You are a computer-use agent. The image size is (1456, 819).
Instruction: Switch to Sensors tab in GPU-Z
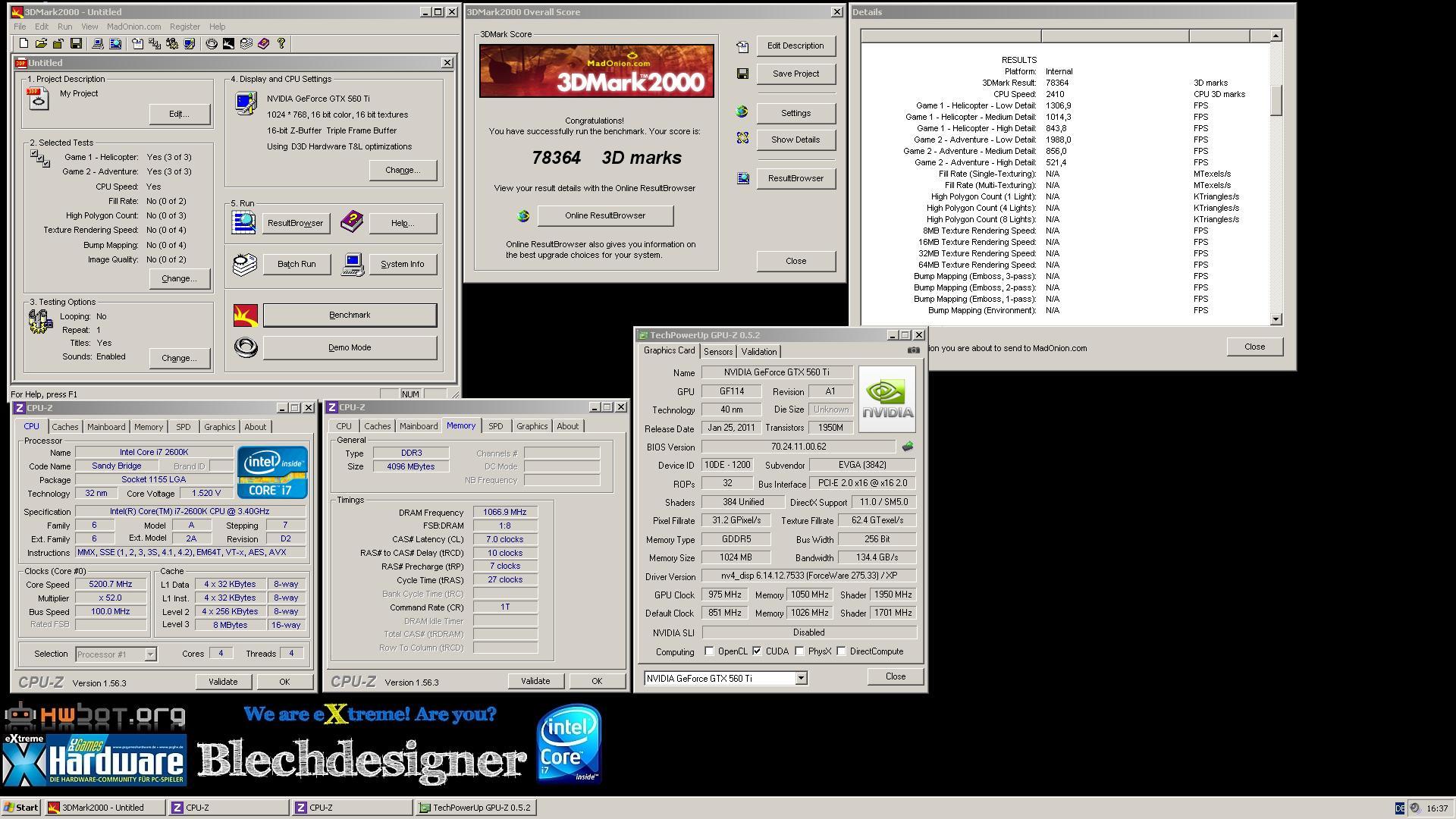point(718,352)
